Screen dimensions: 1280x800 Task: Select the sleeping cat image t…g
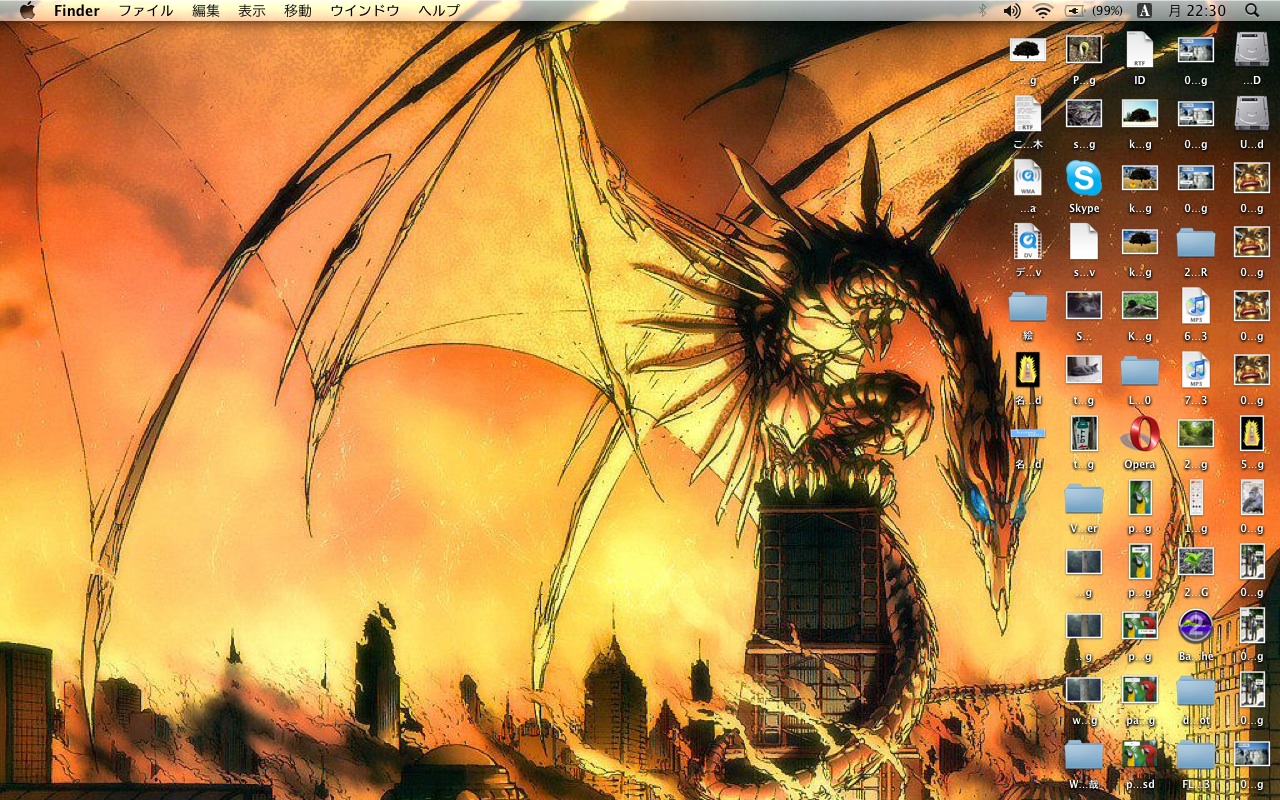(x=1084, y=370)
